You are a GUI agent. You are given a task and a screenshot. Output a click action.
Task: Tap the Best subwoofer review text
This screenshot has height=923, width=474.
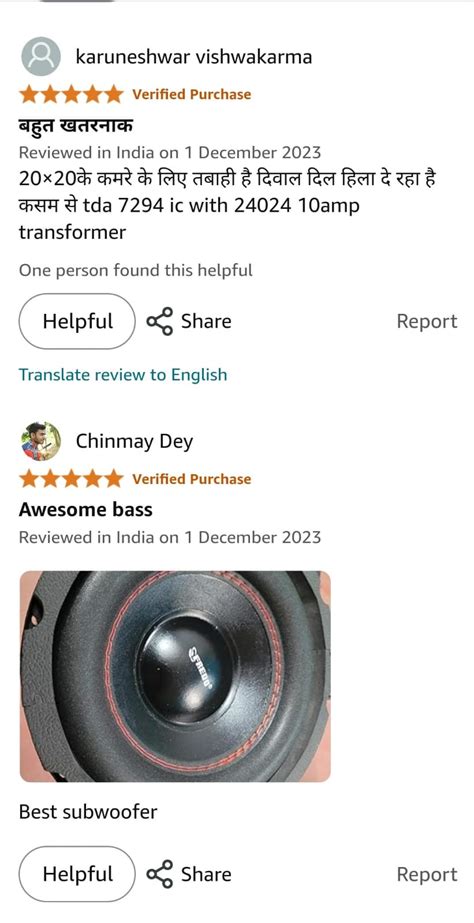click(x=88, y=812)
